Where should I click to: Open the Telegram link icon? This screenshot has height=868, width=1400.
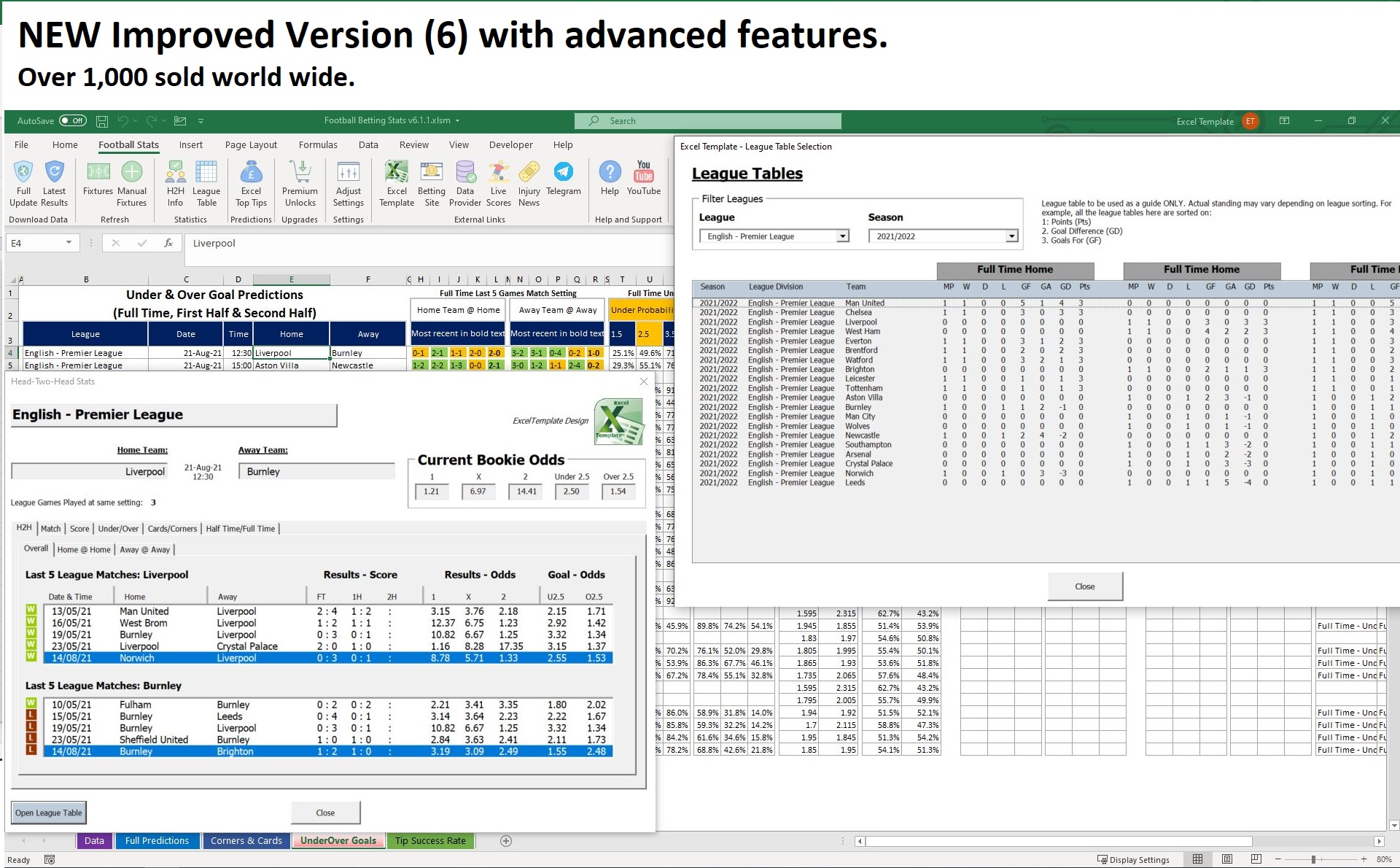pos(563,173)
